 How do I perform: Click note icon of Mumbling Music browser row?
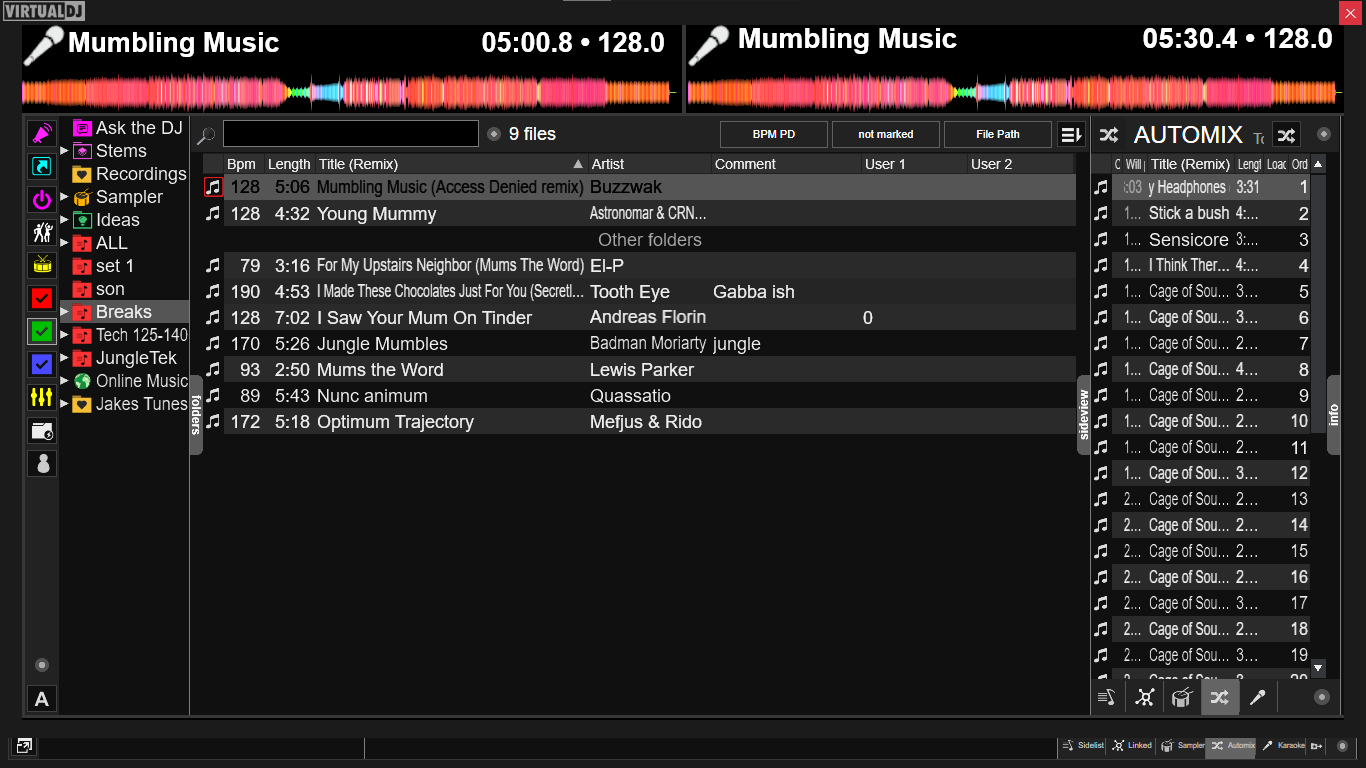(x=213, y=187)
